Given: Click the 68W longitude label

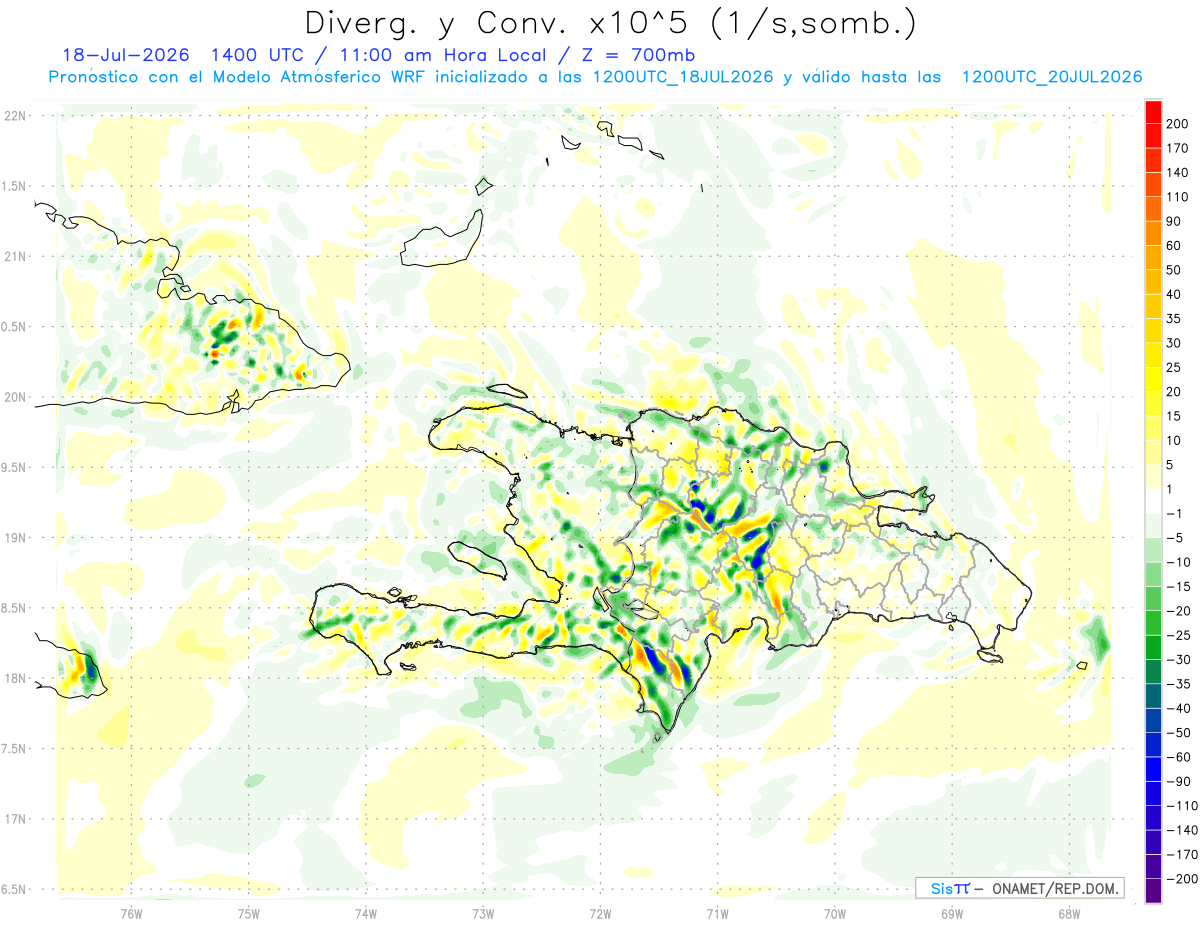Looking at the screenshot, I should click(x=1069, y=913).
